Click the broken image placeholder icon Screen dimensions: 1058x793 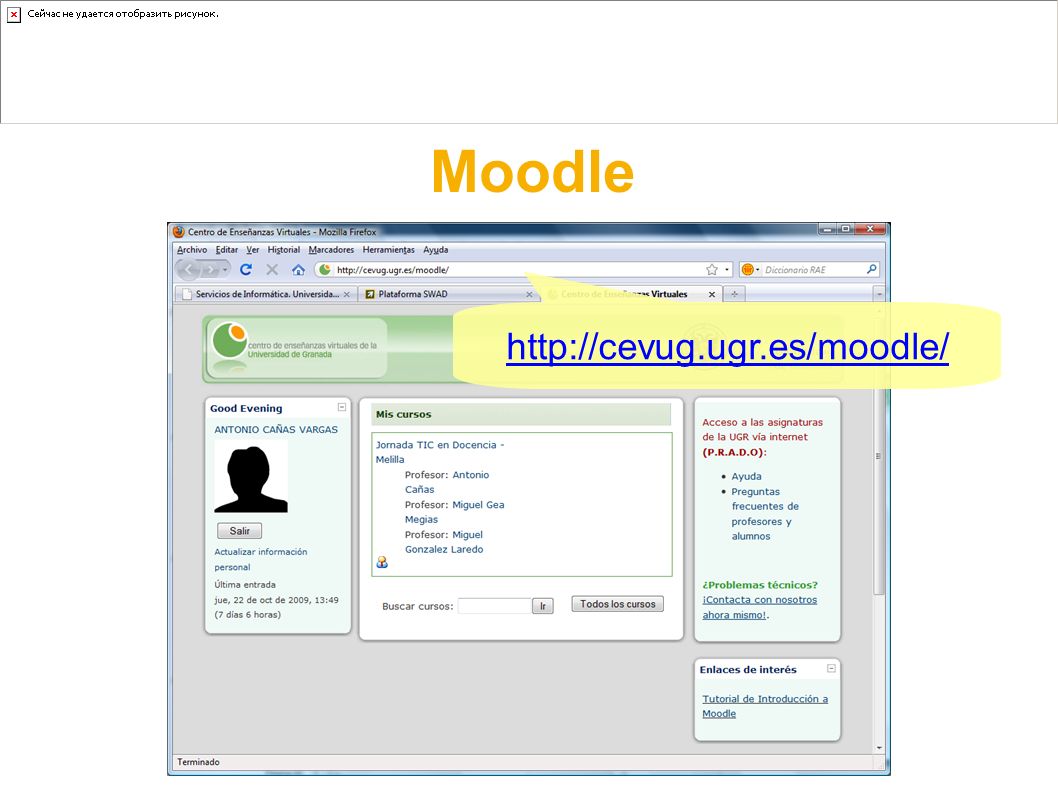click(x=13, y=14)
